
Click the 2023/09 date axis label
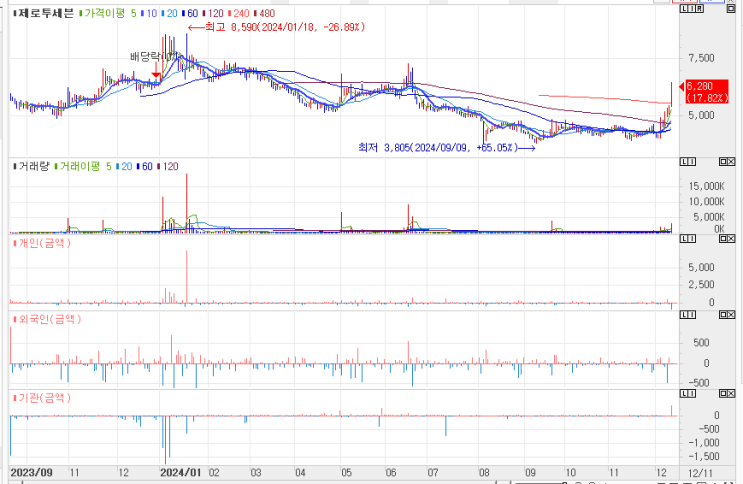pyautogui.click(x=31, y=473)
